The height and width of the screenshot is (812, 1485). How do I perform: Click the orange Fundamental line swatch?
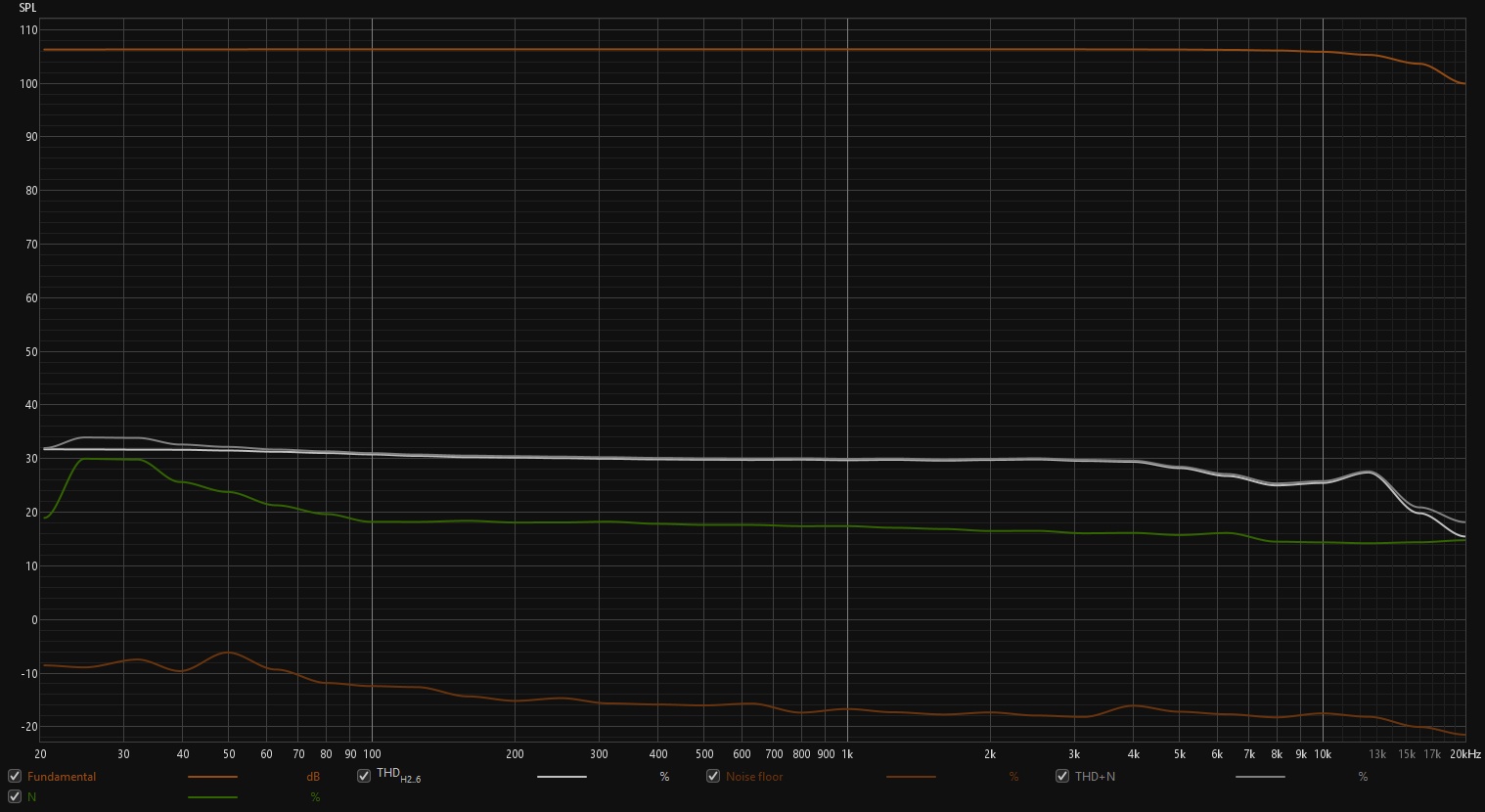click(212, 777)
